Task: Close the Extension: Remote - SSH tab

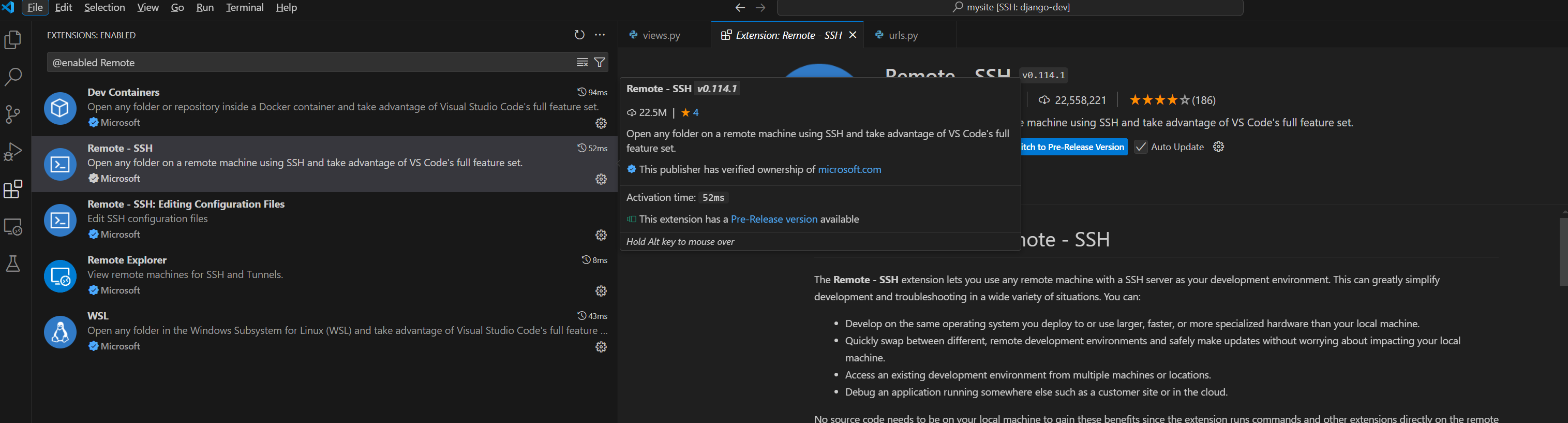Action: tap(853, 35)
